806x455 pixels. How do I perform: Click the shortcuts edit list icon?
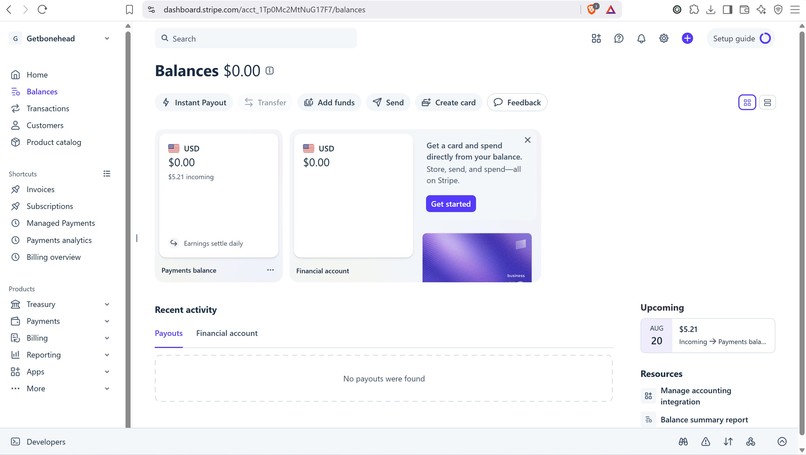pos(106,174)
